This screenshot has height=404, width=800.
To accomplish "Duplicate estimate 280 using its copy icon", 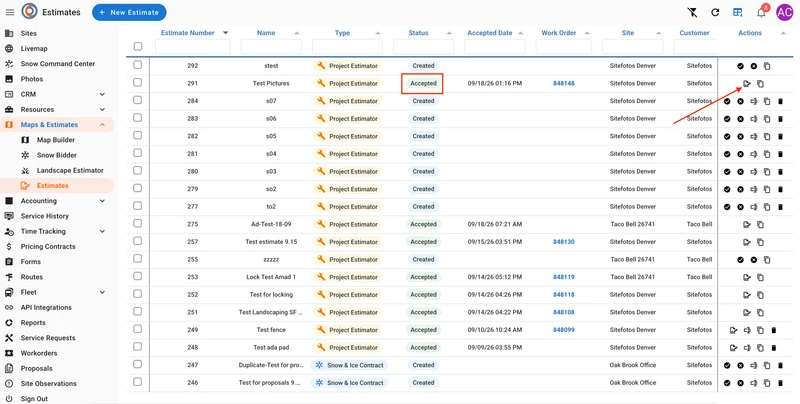I will pos(767,171).
